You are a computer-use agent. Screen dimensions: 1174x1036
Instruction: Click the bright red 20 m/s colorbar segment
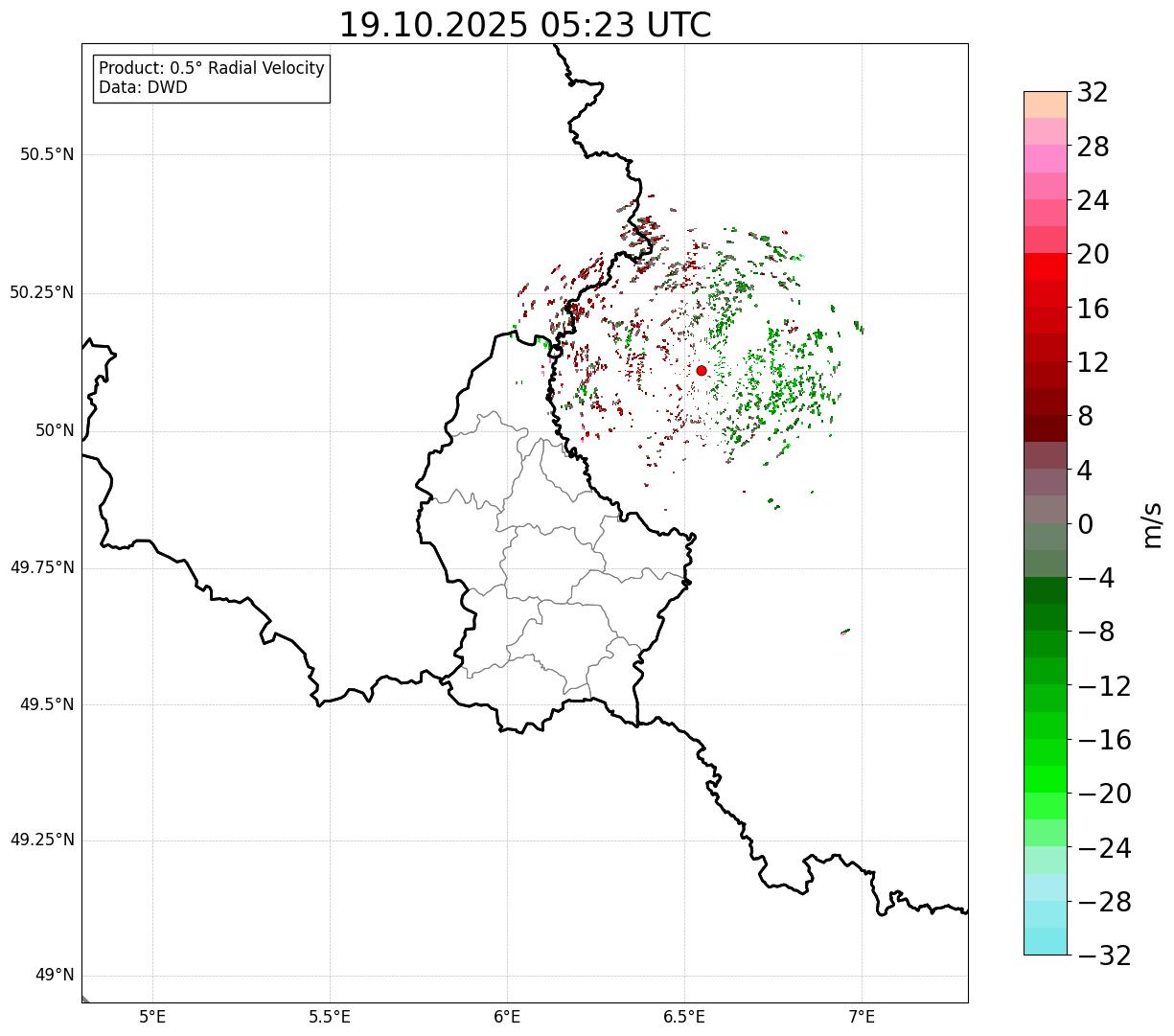coord(1046,266)
